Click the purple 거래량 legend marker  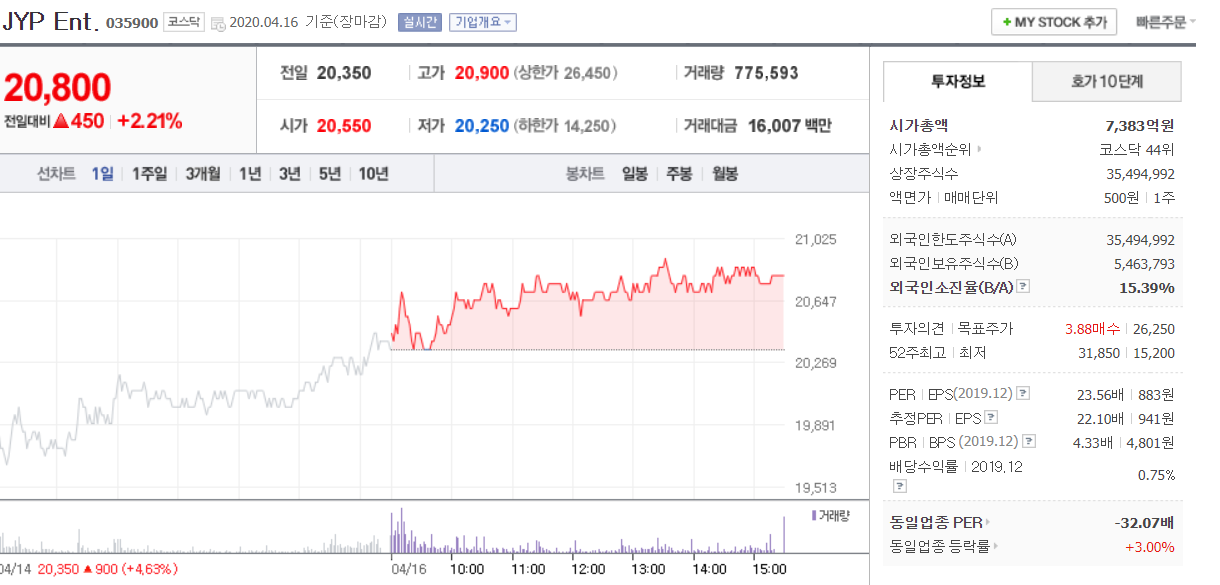814,515
